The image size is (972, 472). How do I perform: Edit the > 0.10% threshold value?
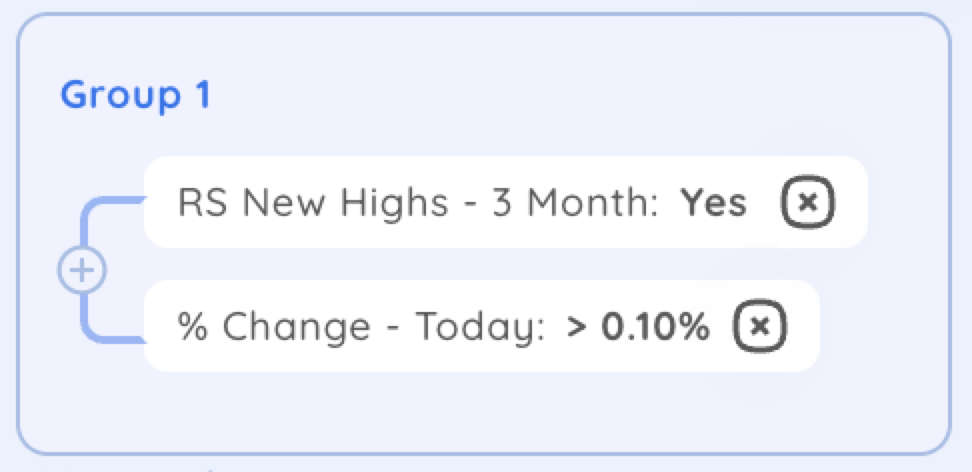637,326
